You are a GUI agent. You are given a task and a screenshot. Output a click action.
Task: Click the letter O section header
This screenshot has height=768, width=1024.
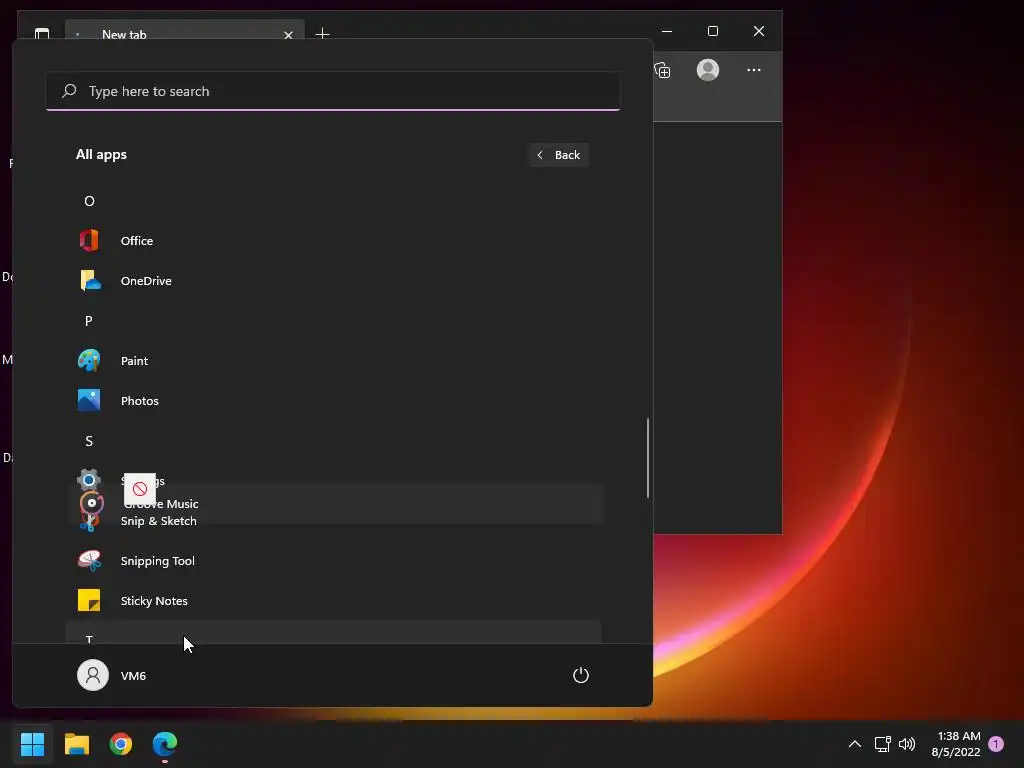(x=89, y=200)
